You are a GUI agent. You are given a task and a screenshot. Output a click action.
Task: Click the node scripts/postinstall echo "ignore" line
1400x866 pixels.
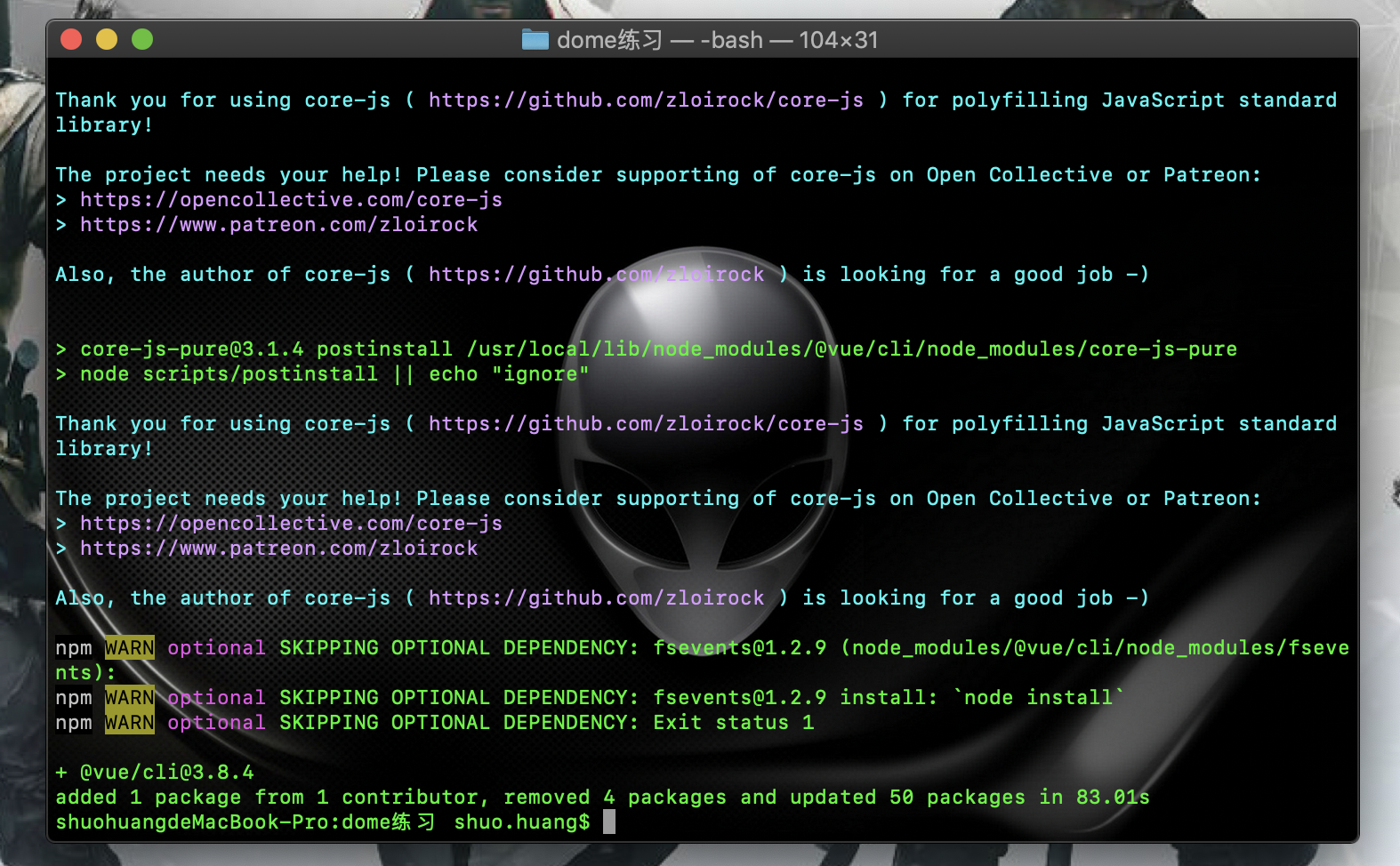[322, 373]
